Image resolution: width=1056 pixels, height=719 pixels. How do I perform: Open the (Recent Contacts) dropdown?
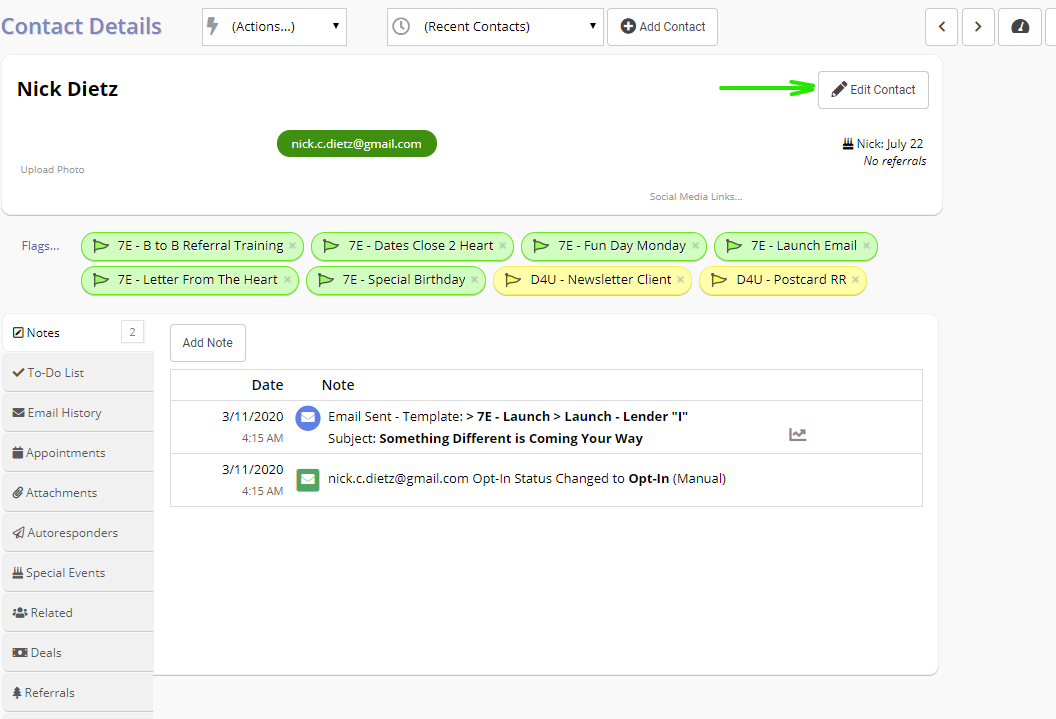tap(495, 27)
